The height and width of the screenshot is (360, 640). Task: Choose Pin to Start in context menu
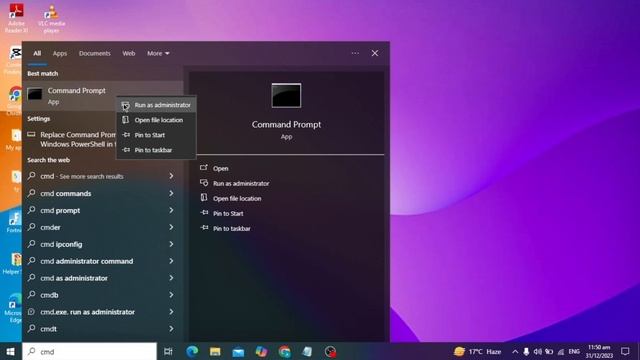pos(156,135)
